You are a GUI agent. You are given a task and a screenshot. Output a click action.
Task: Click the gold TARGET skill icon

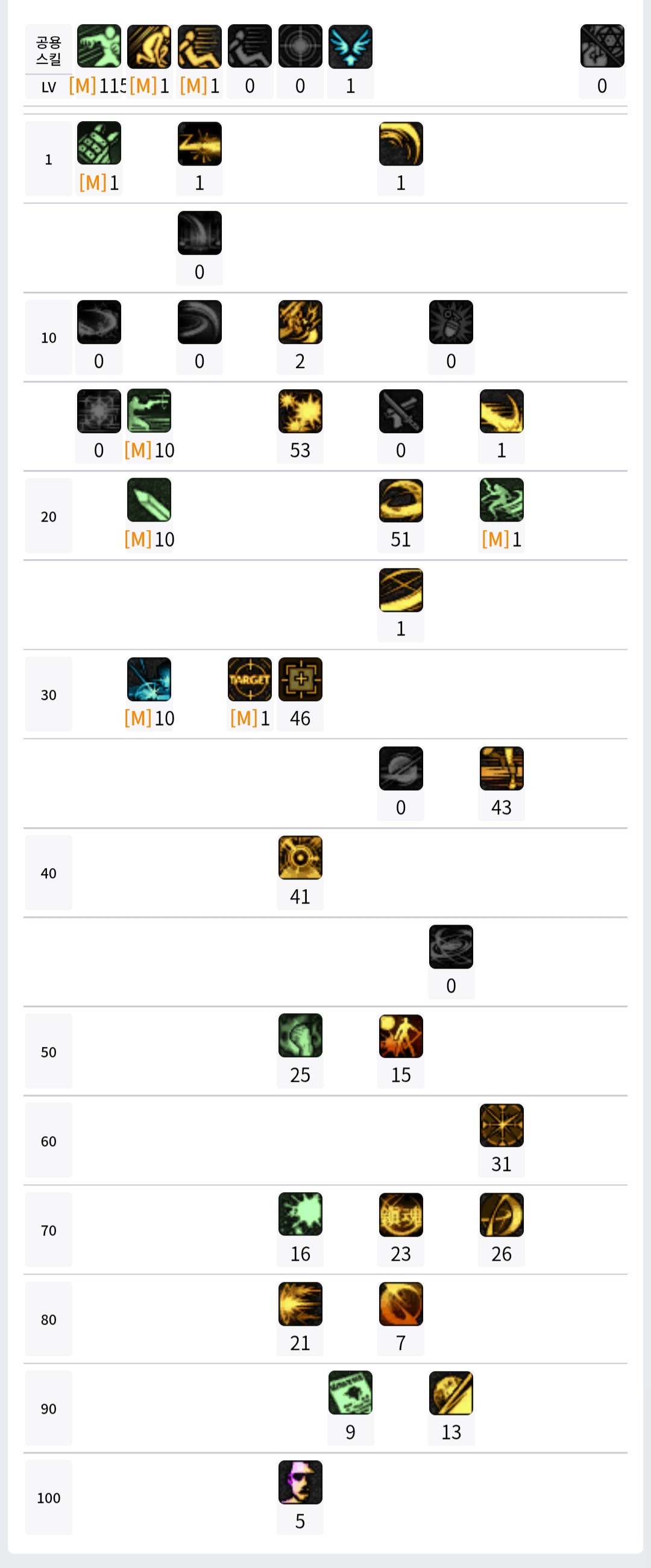coord(250,679)
